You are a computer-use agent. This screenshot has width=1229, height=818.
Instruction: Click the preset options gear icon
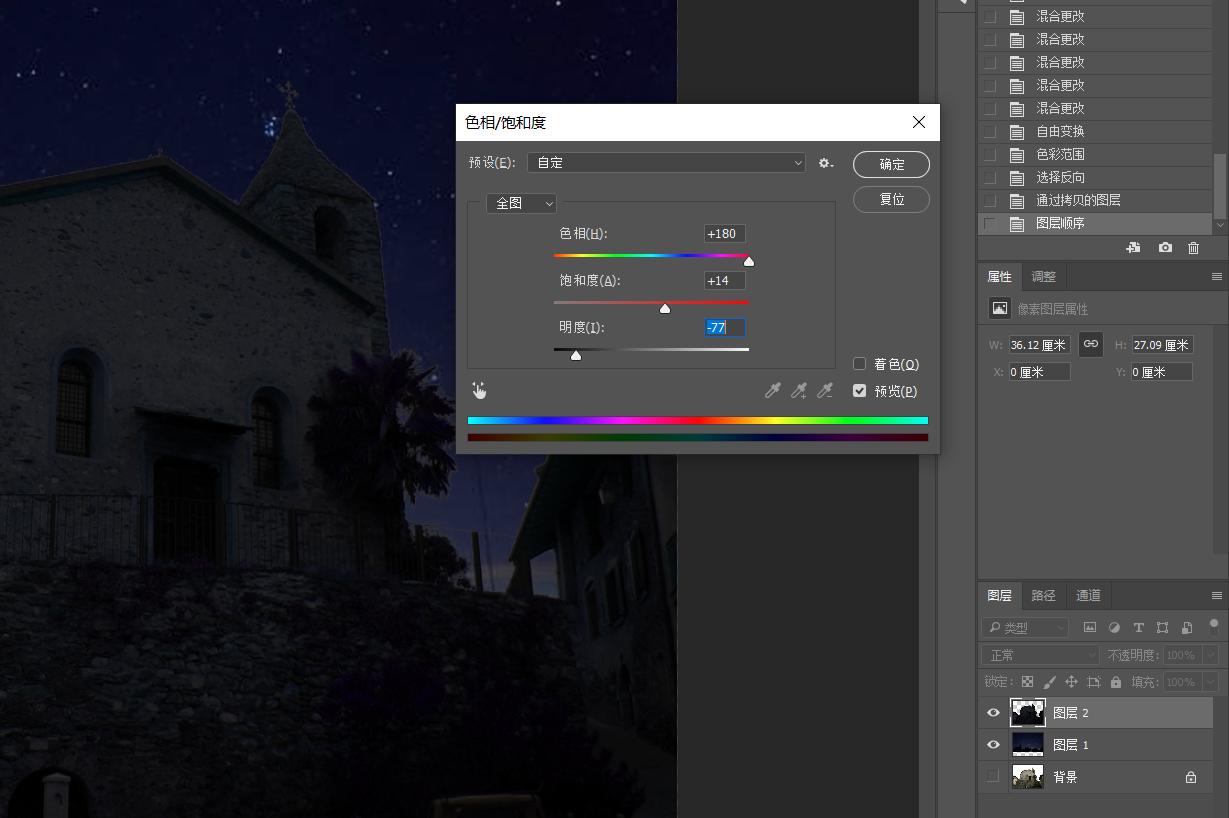pos(825,163)
